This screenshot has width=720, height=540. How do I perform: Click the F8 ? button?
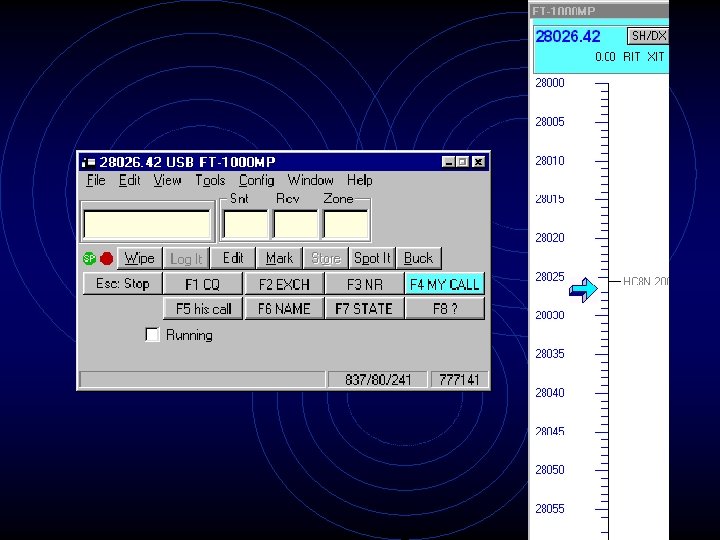click(444, 308)
